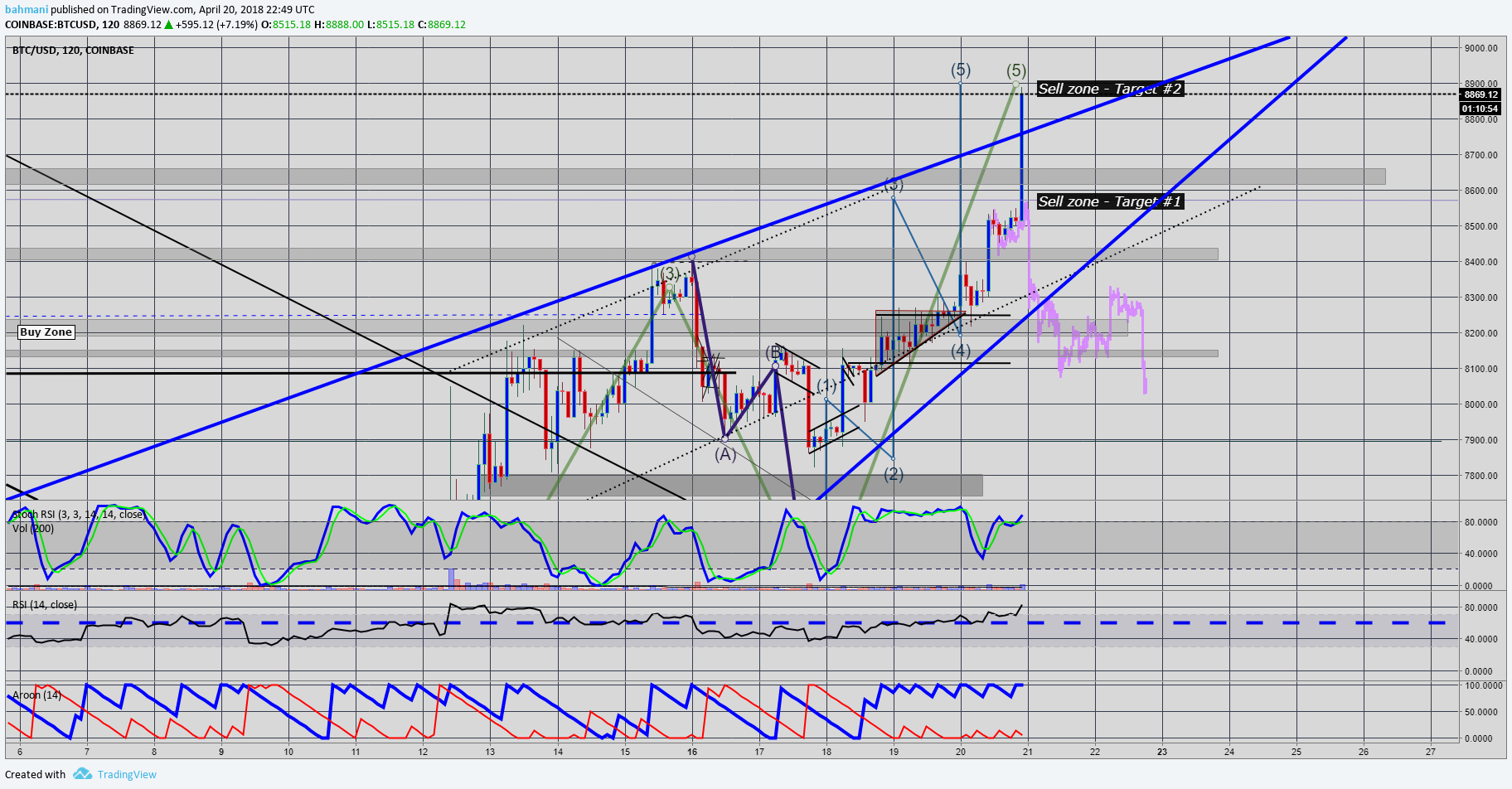Select the 'Sell zone - Target #1' label
This screenshot has width=1512, height=789.
(1110, 201)
